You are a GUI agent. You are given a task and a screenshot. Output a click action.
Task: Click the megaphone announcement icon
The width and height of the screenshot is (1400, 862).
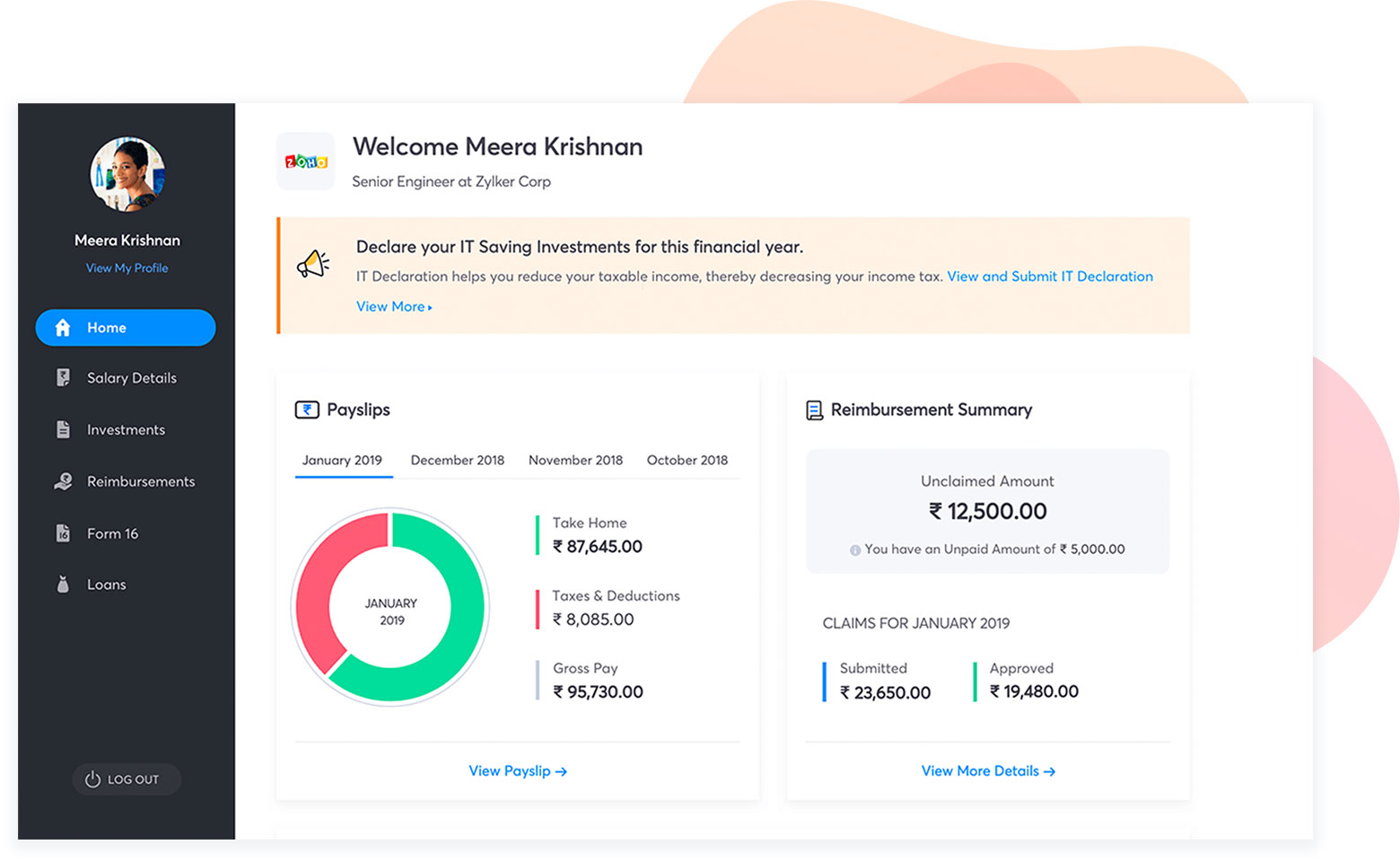(314, 265)
